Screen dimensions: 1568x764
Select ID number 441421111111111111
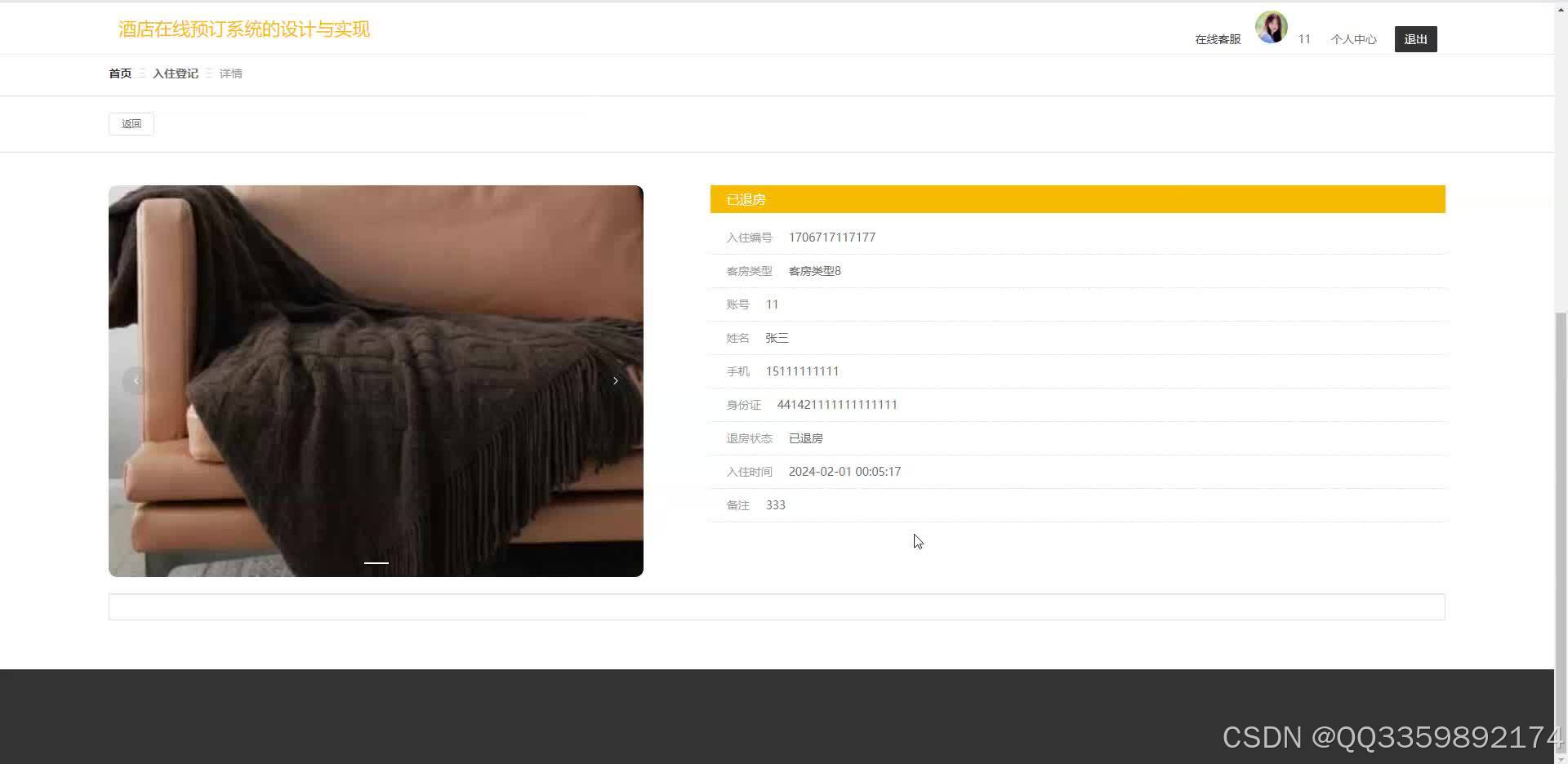(837, 405)
